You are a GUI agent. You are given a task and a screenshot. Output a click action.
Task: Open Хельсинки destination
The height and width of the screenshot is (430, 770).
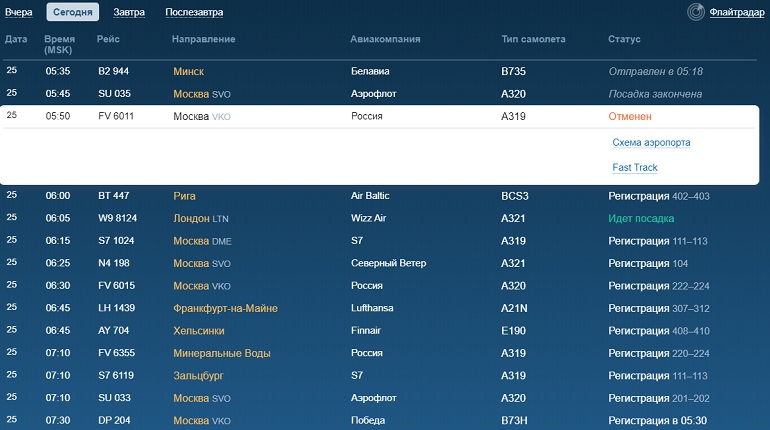click(198, 331)
